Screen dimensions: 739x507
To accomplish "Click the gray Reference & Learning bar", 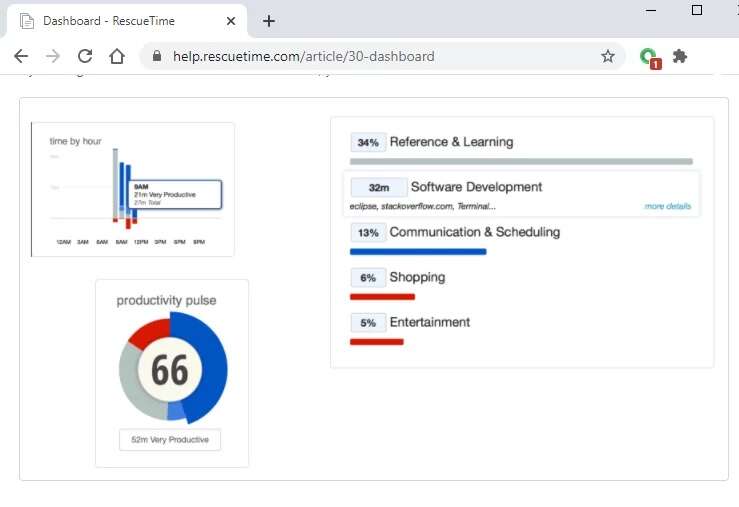I will [x=521, y=162].
